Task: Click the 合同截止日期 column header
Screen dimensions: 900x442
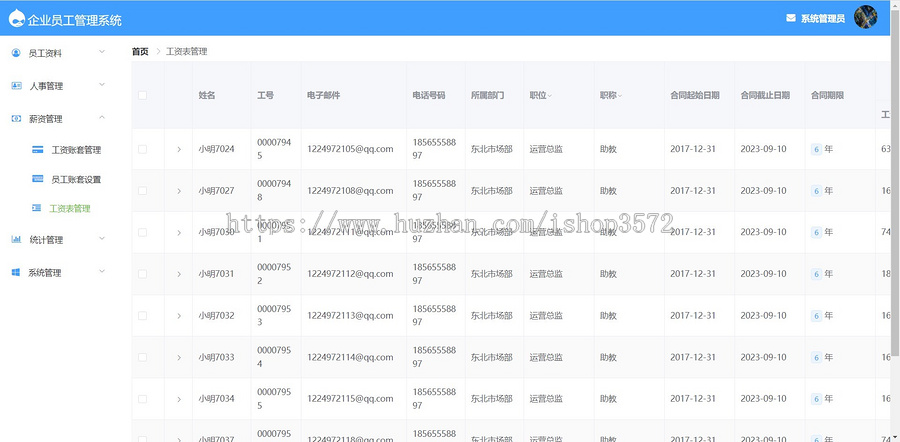Action: 765,95
